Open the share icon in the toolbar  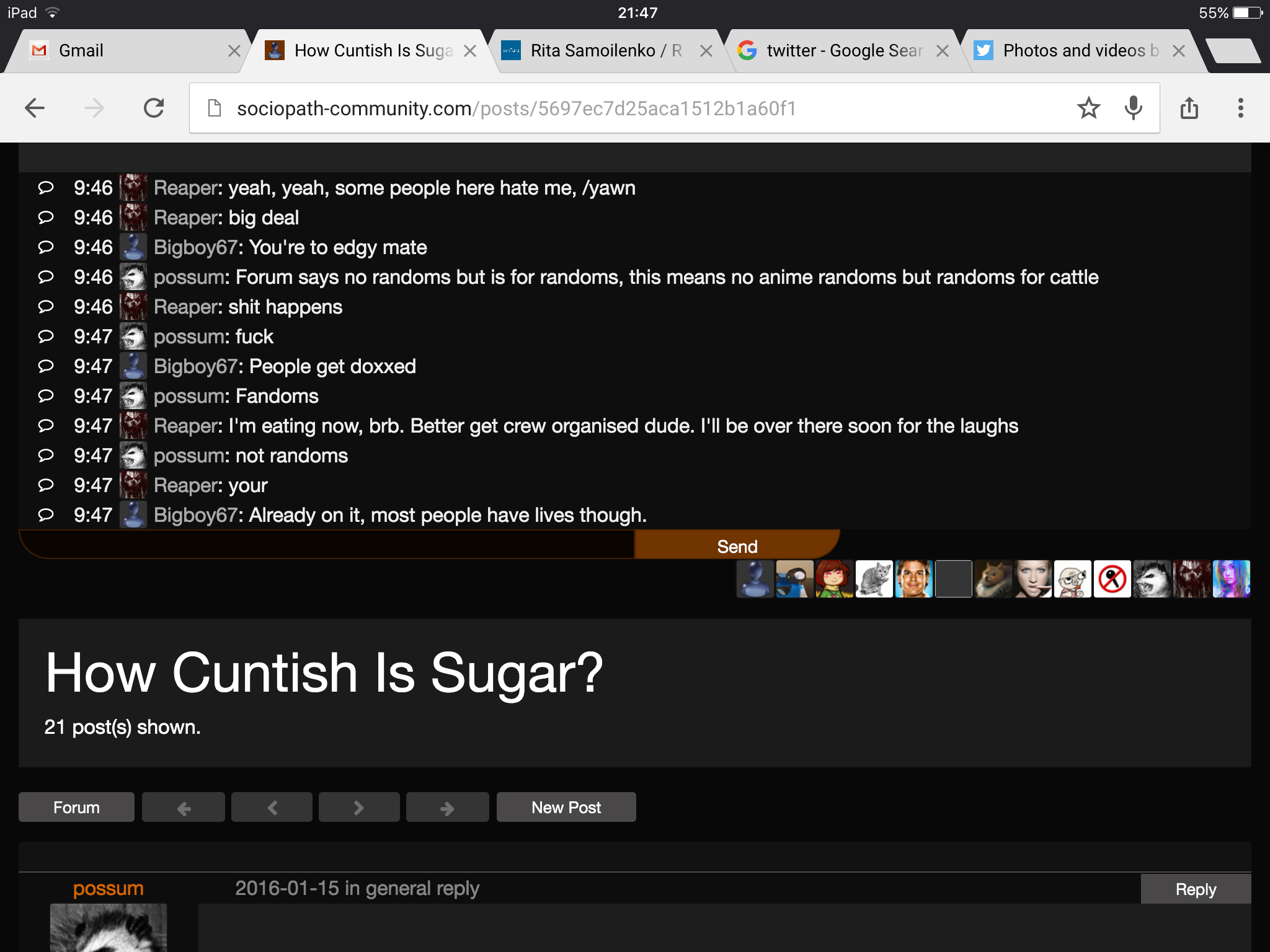tap(1189, 108)
